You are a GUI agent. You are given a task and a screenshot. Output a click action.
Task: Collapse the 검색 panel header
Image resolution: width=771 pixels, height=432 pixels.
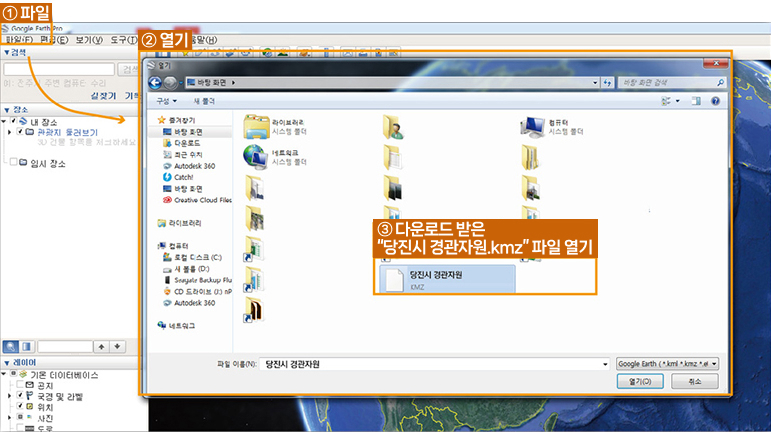[x=15, y=52]
